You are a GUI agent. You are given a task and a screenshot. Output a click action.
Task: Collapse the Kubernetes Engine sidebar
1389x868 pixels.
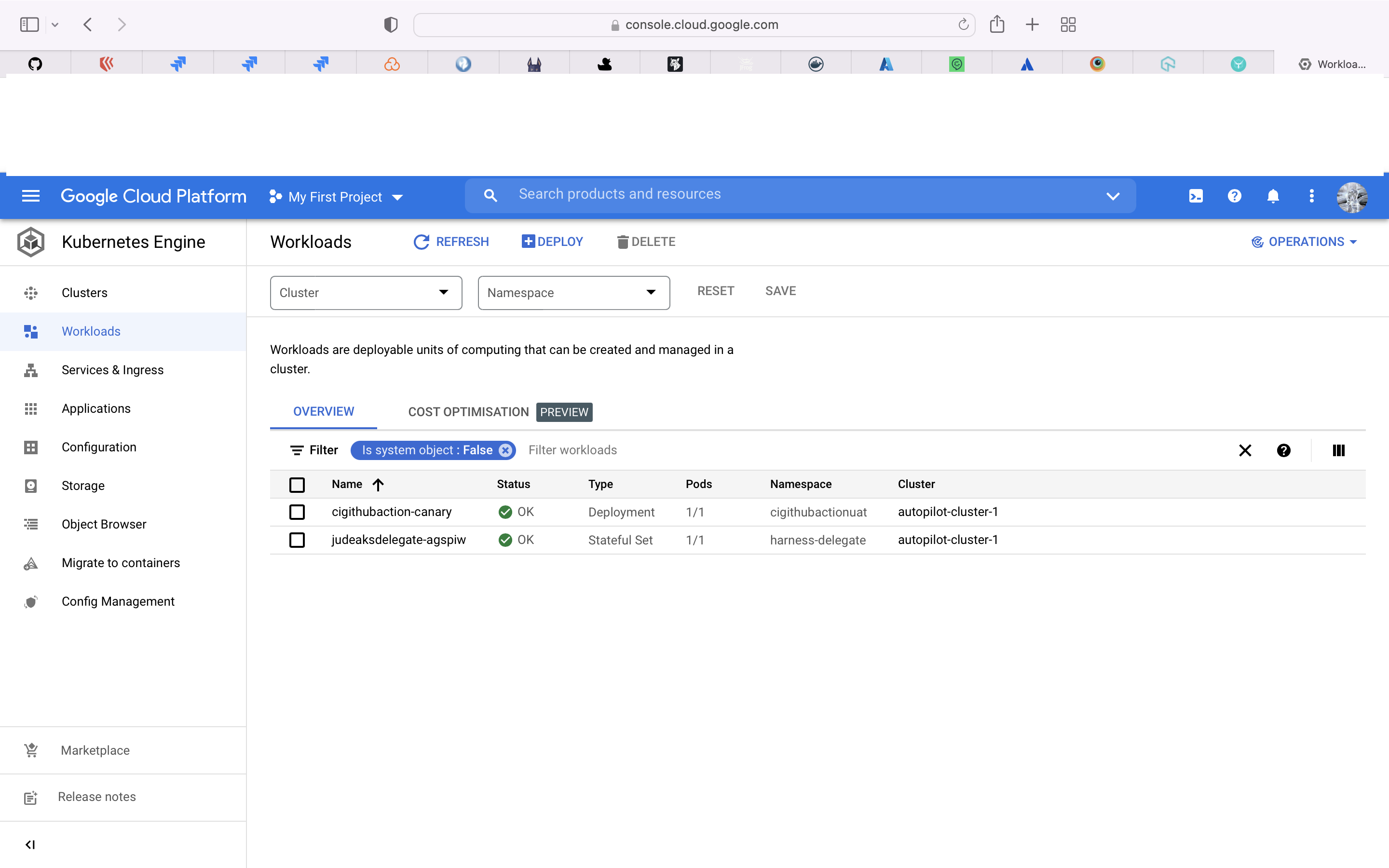pos(30,844)
